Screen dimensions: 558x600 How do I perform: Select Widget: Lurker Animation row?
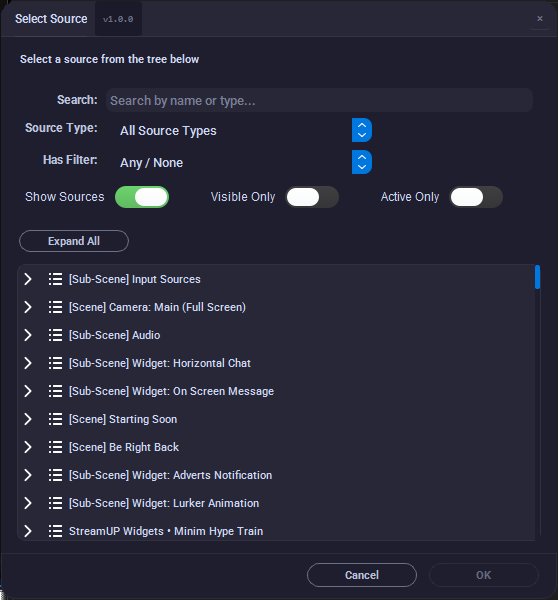[276, 503]
